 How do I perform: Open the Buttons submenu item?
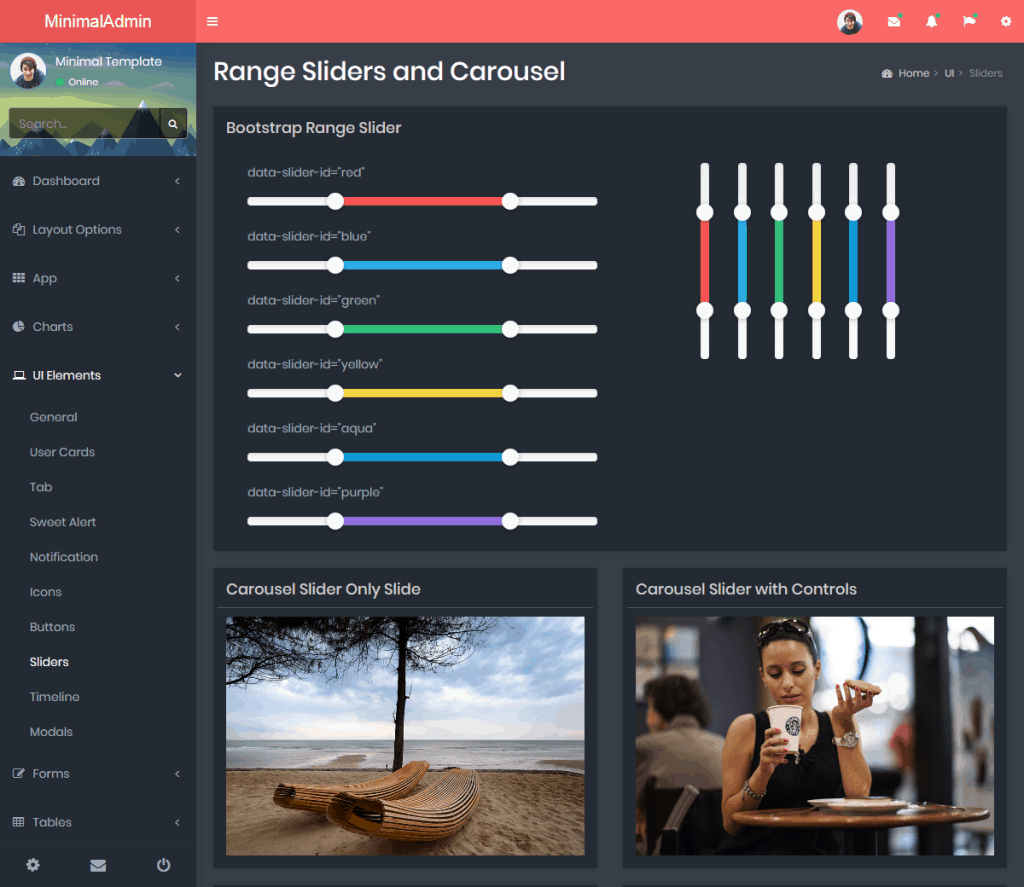(52, 627)
